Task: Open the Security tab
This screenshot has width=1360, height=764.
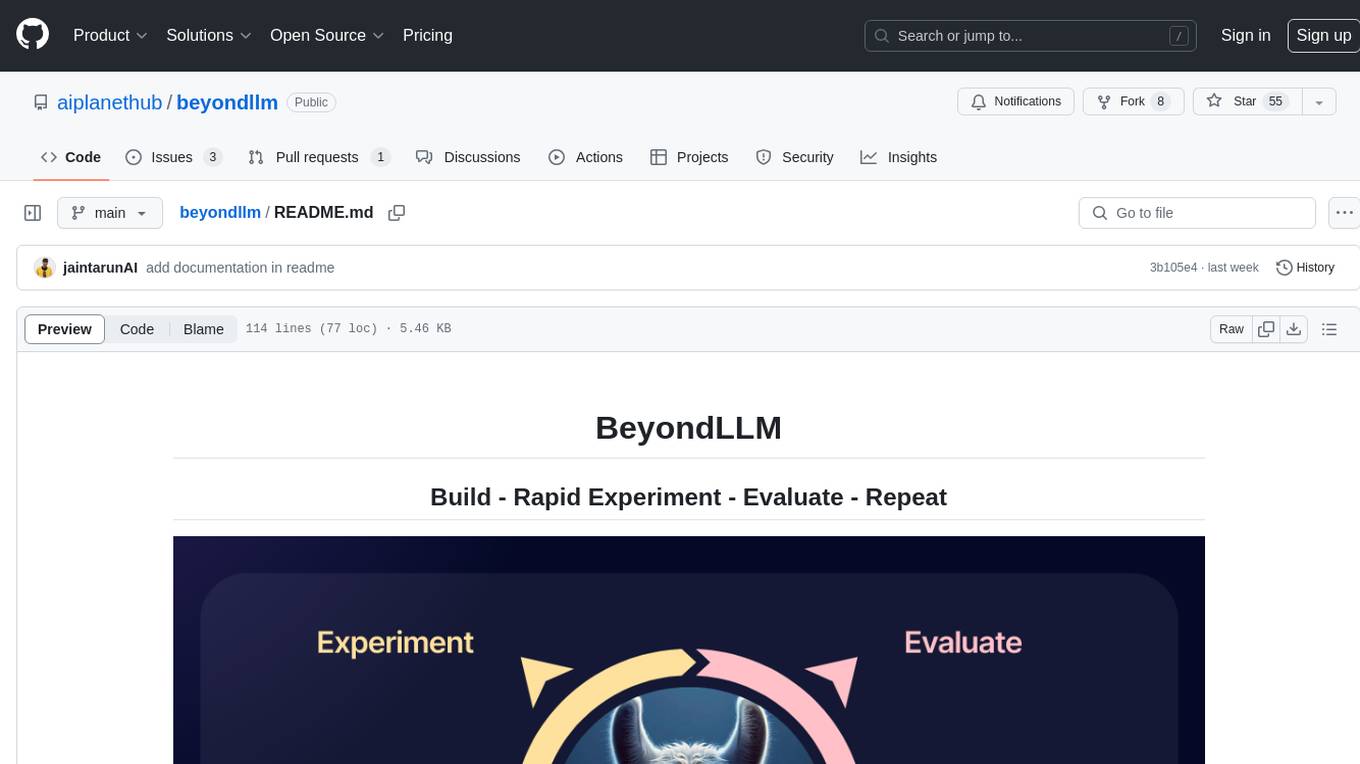Action: 795,157
